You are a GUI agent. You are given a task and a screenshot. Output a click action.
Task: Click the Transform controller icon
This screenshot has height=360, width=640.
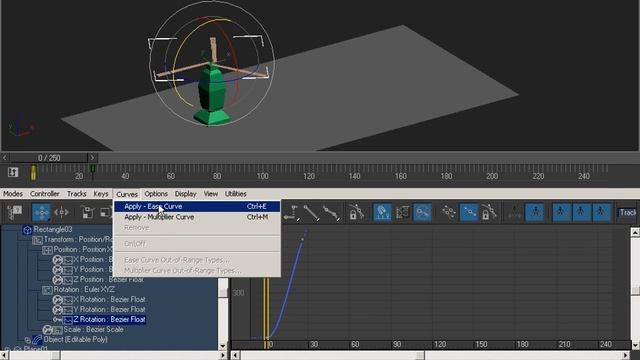(x=38, y=240)
